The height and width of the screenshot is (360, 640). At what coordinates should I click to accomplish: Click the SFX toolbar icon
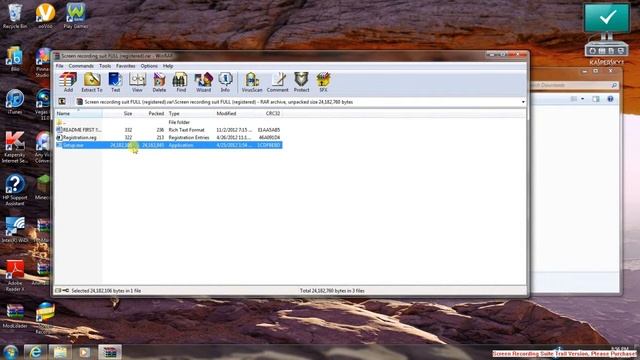click(323, 82)
